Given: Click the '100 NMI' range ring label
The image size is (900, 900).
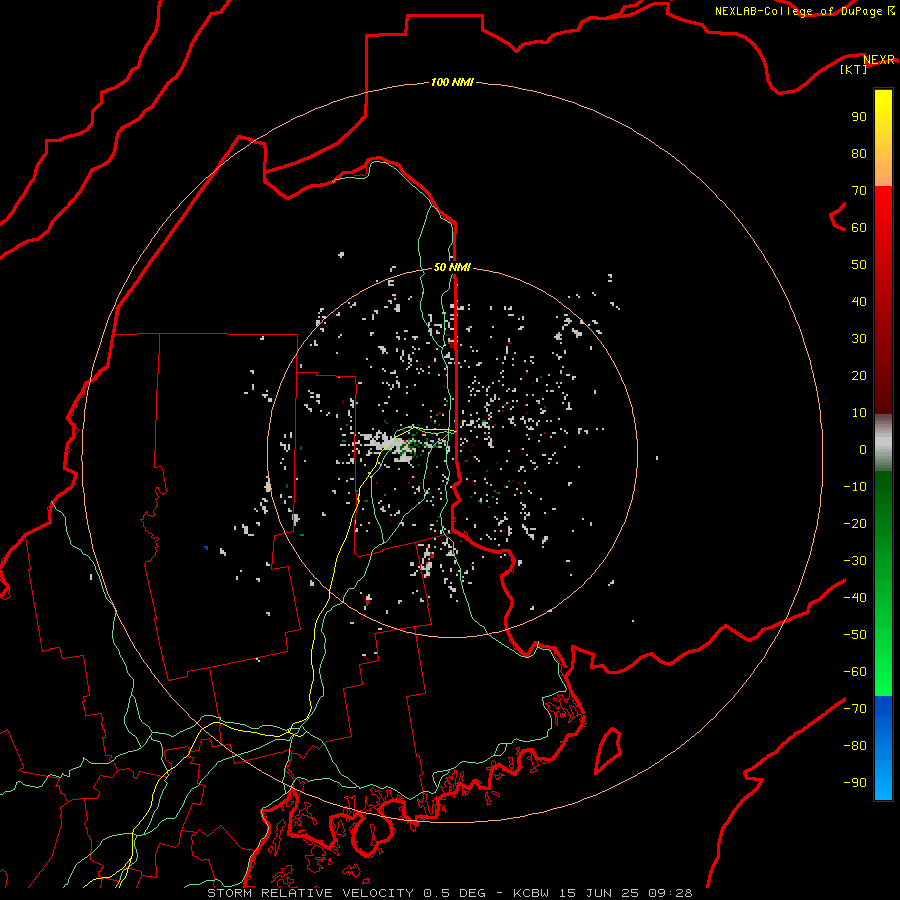Looking at the screenshot, I should click(x=452, y=82).
